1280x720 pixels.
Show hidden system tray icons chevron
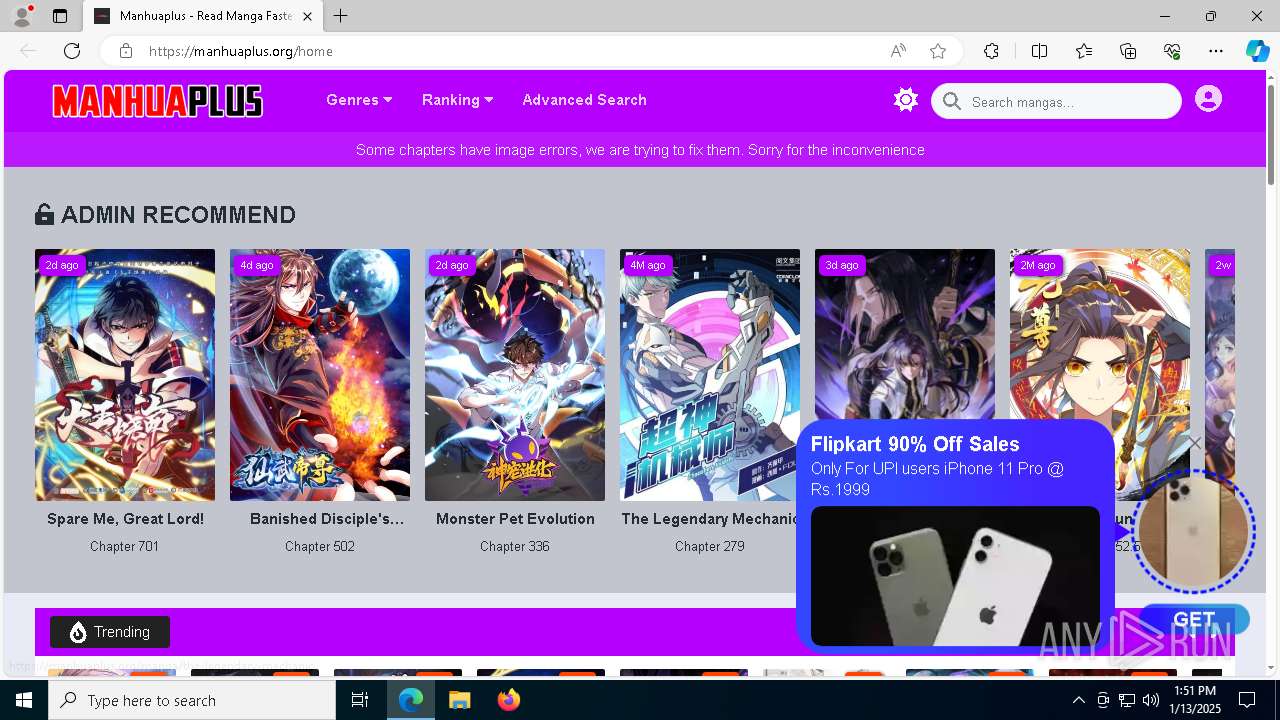point(1078,700)
